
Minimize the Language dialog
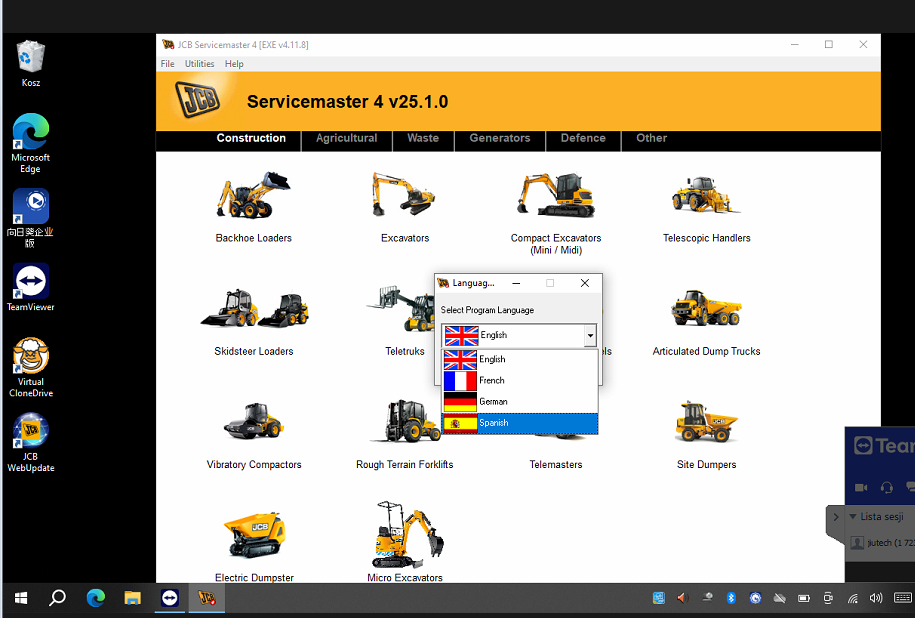pyautogui.click(x=516, y=283)
